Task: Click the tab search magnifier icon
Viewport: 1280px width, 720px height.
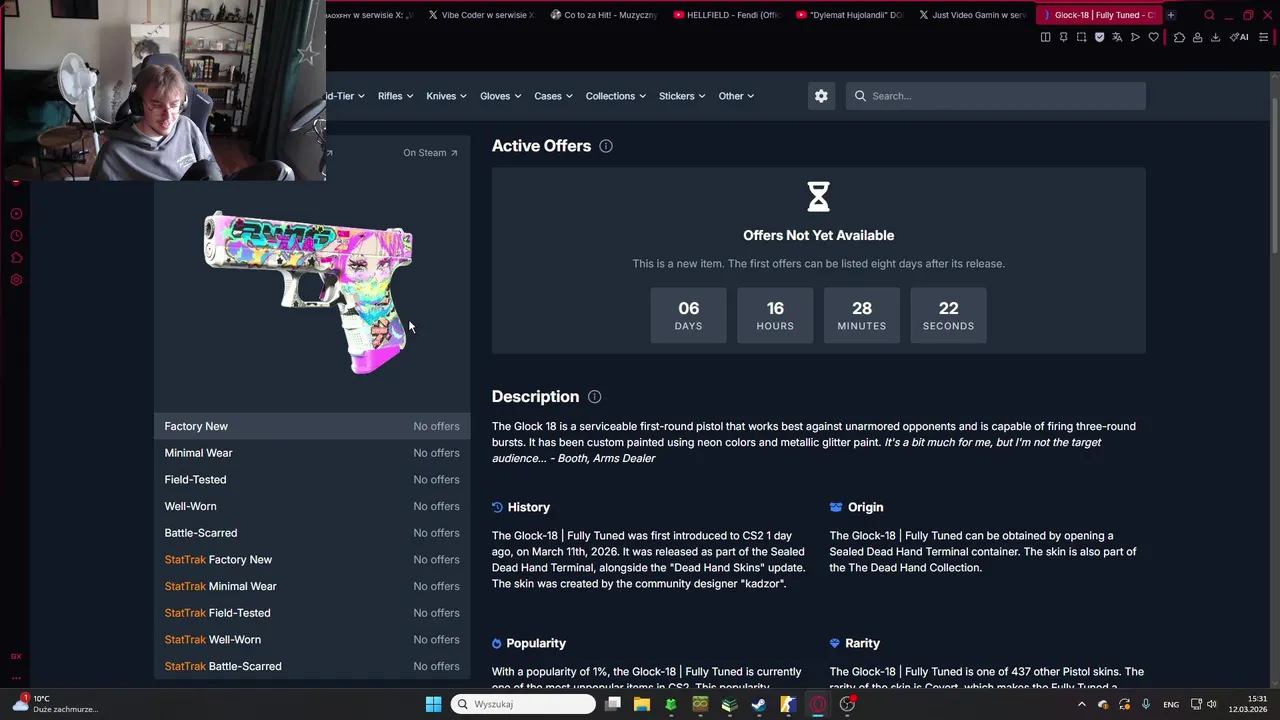Action: 1209,15
